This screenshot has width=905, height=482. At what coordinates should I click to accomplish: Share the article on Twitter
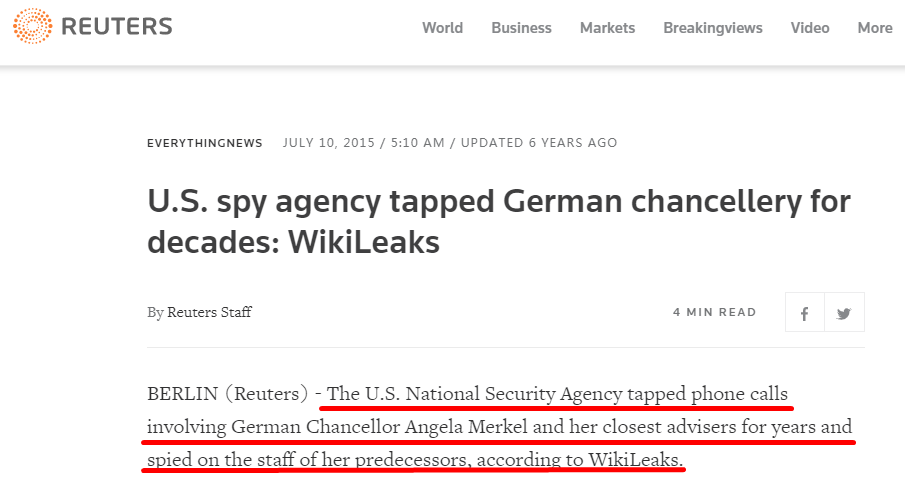point(844,313)
